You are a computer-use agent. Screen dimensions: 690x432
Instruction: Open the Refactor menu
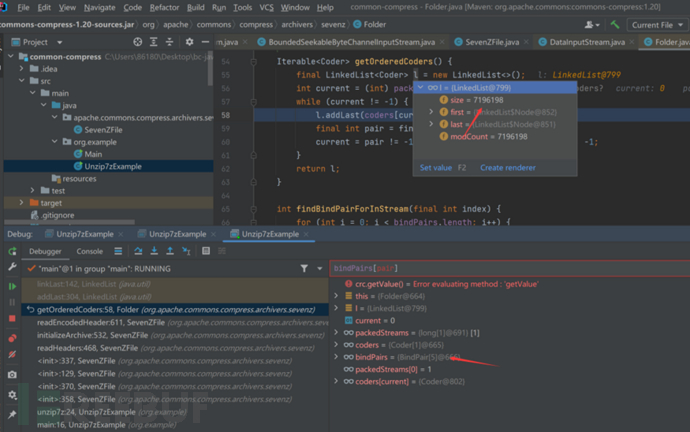click(165, 7)
